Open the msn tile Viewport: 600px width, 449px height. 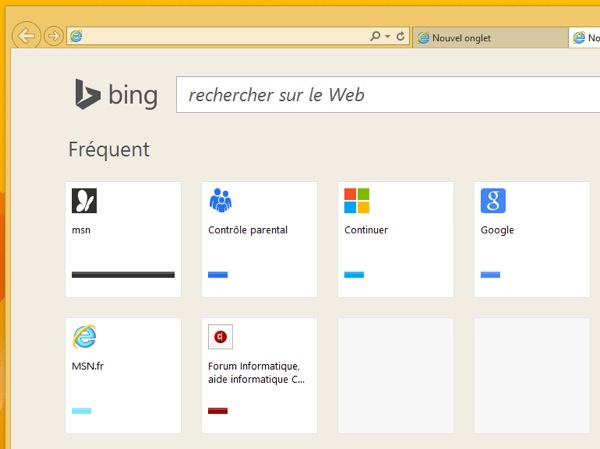pyautogui.click(x=123, y=239)
